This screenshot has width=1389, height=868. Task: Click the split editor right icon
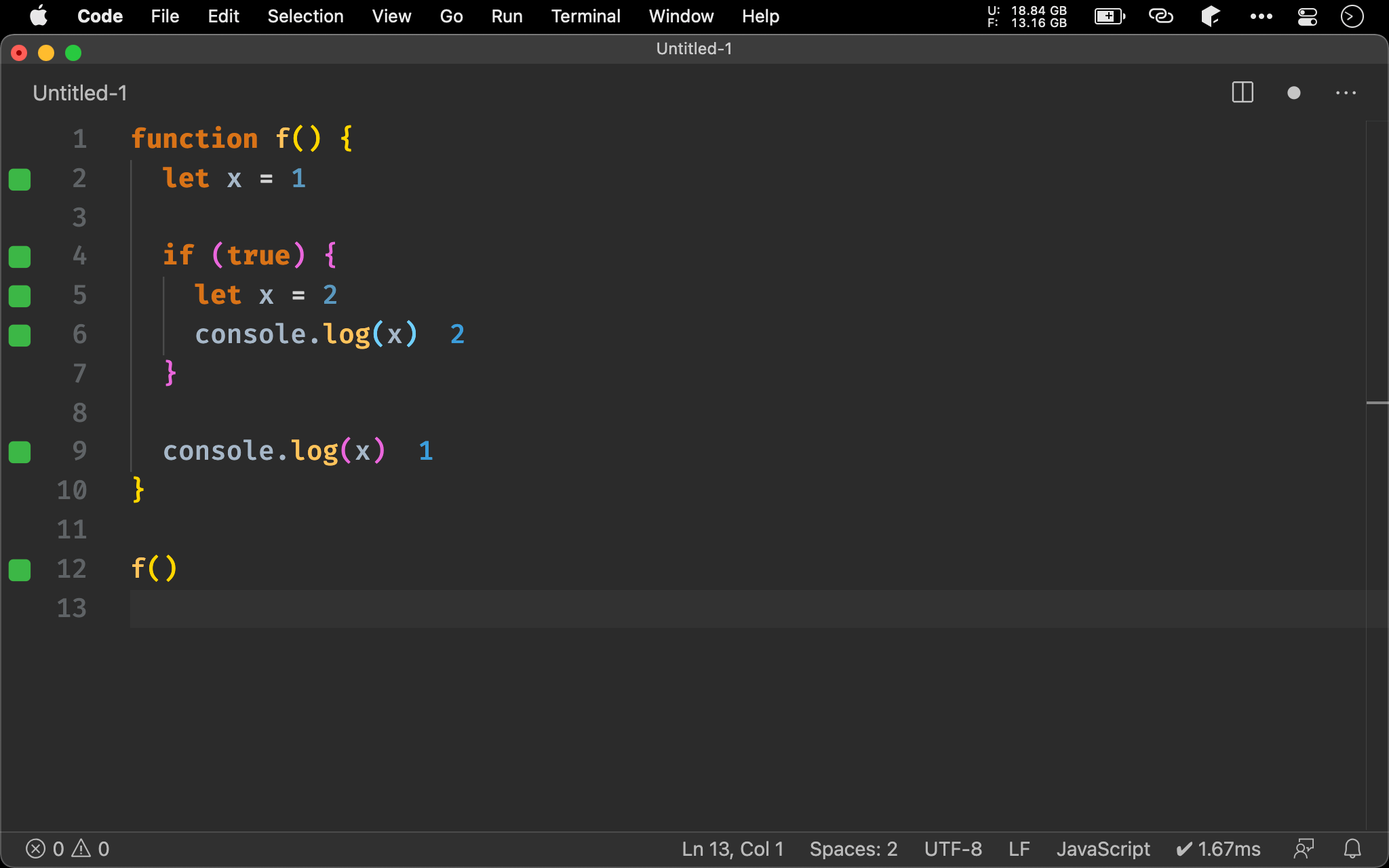(1242, 93)
